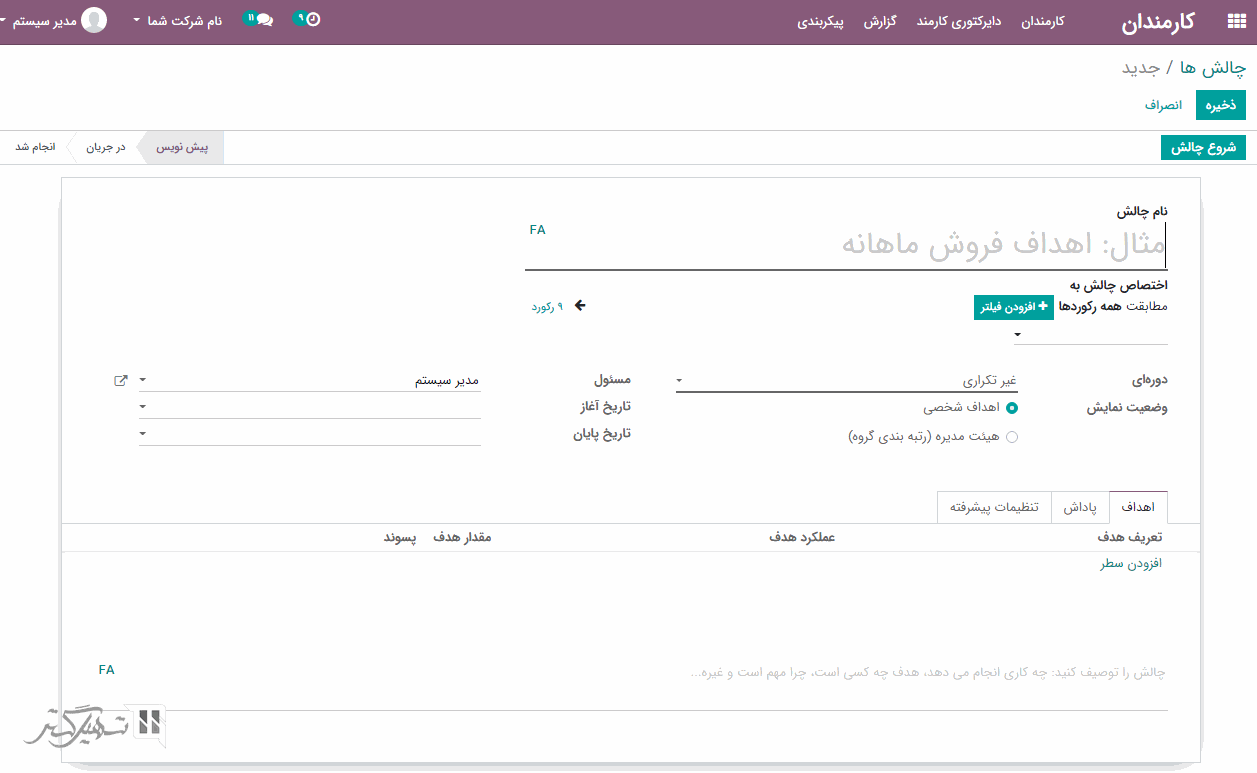Open the پیکربندی menu
This screenshot has height=773, width=1257.
(x=820, y=22)
